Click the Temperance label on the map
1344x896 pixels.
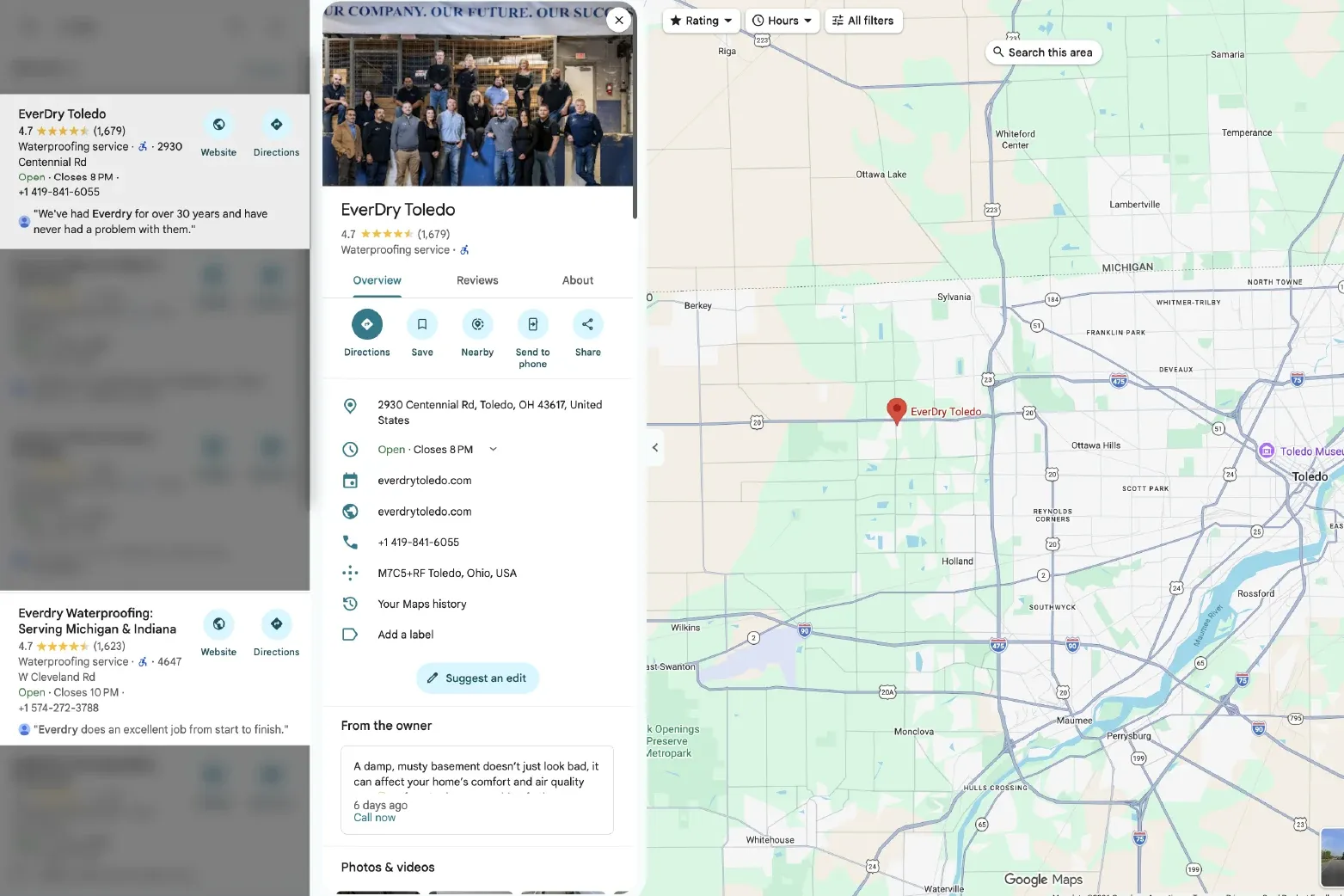coord(1247,133)
